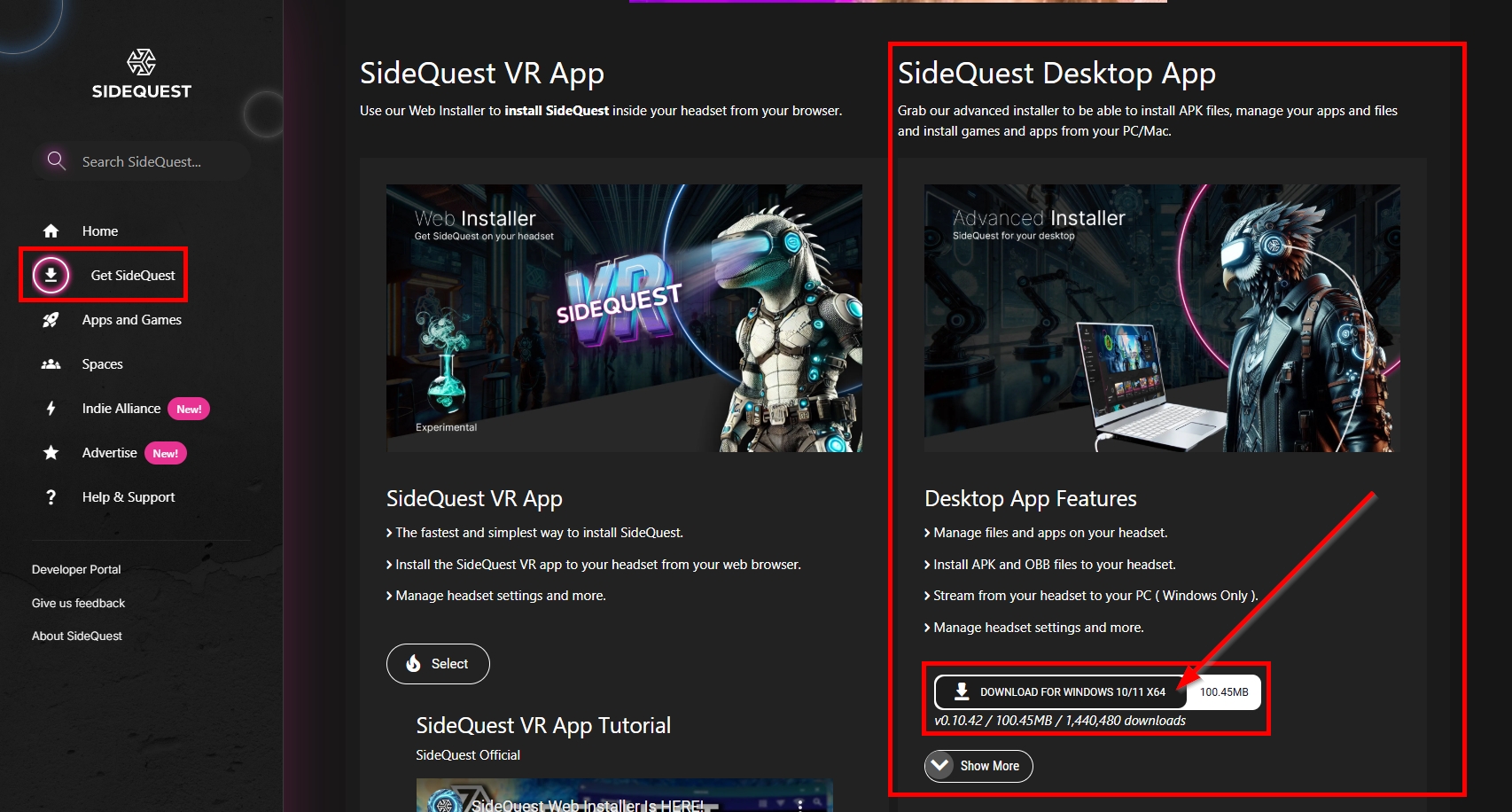Open the Spaces menu item
The height and width of the screenshot is (812, 1512).
tap(103, 364)
